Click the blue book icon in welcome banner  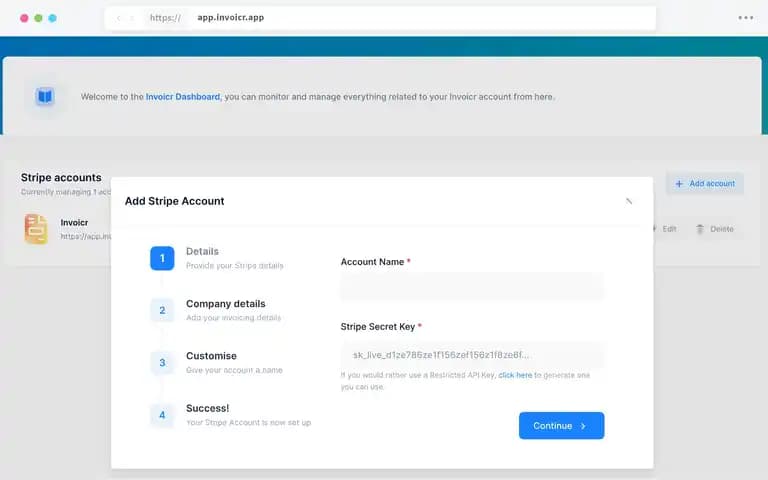point(45,96)
